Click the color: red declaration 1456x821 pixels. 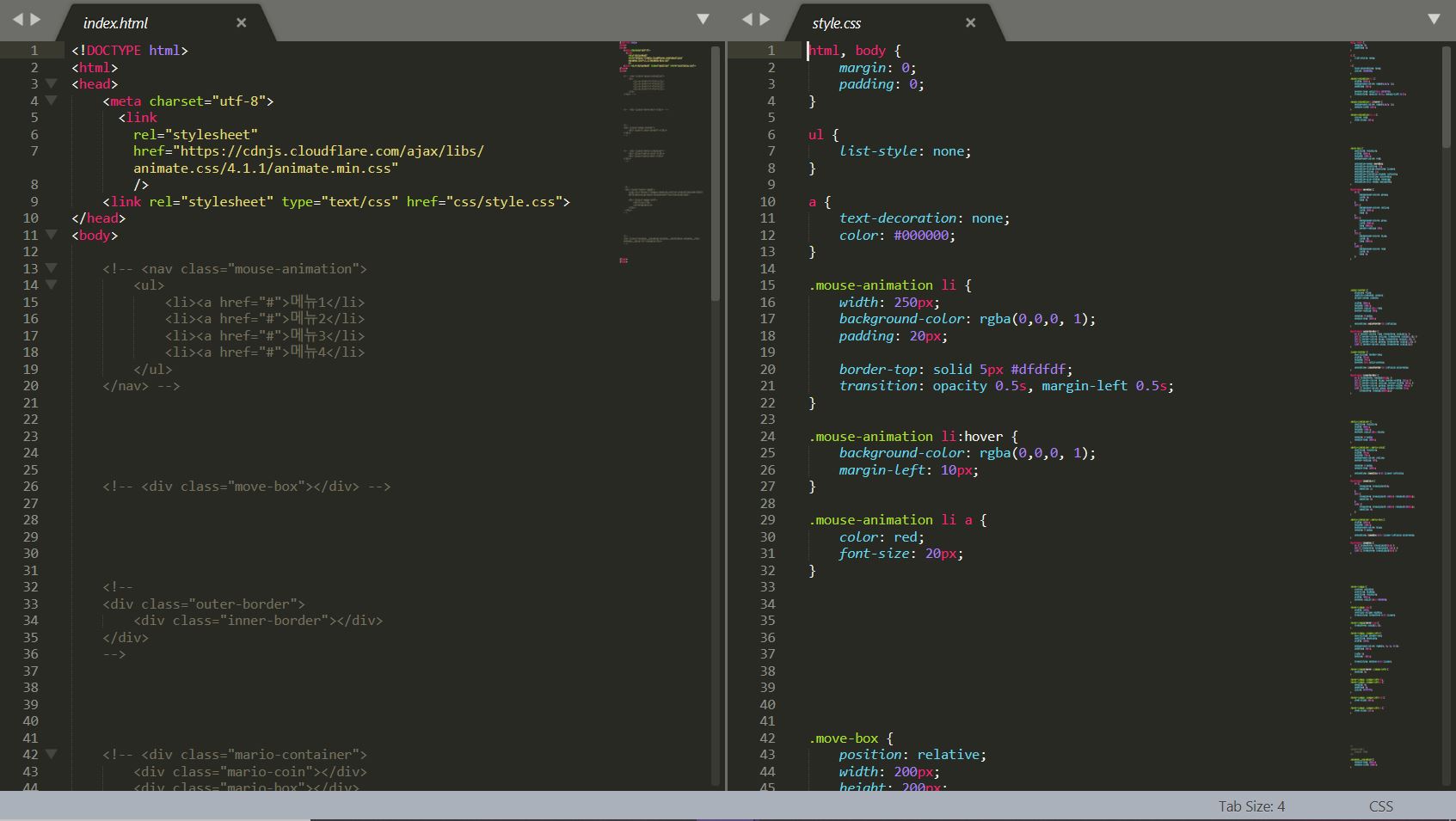coord(882,536)
